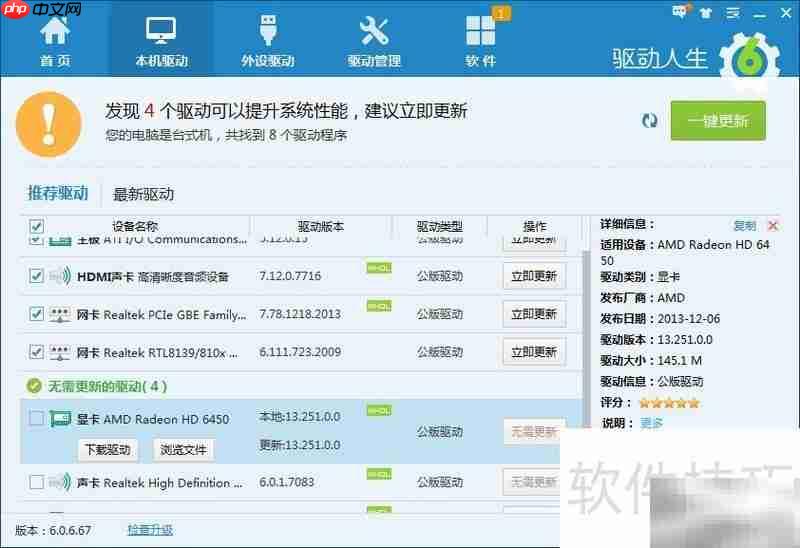Click the green WHQL badge on HDMI声卡 row
Screen dimensions: 800x548
pos(379,268)
